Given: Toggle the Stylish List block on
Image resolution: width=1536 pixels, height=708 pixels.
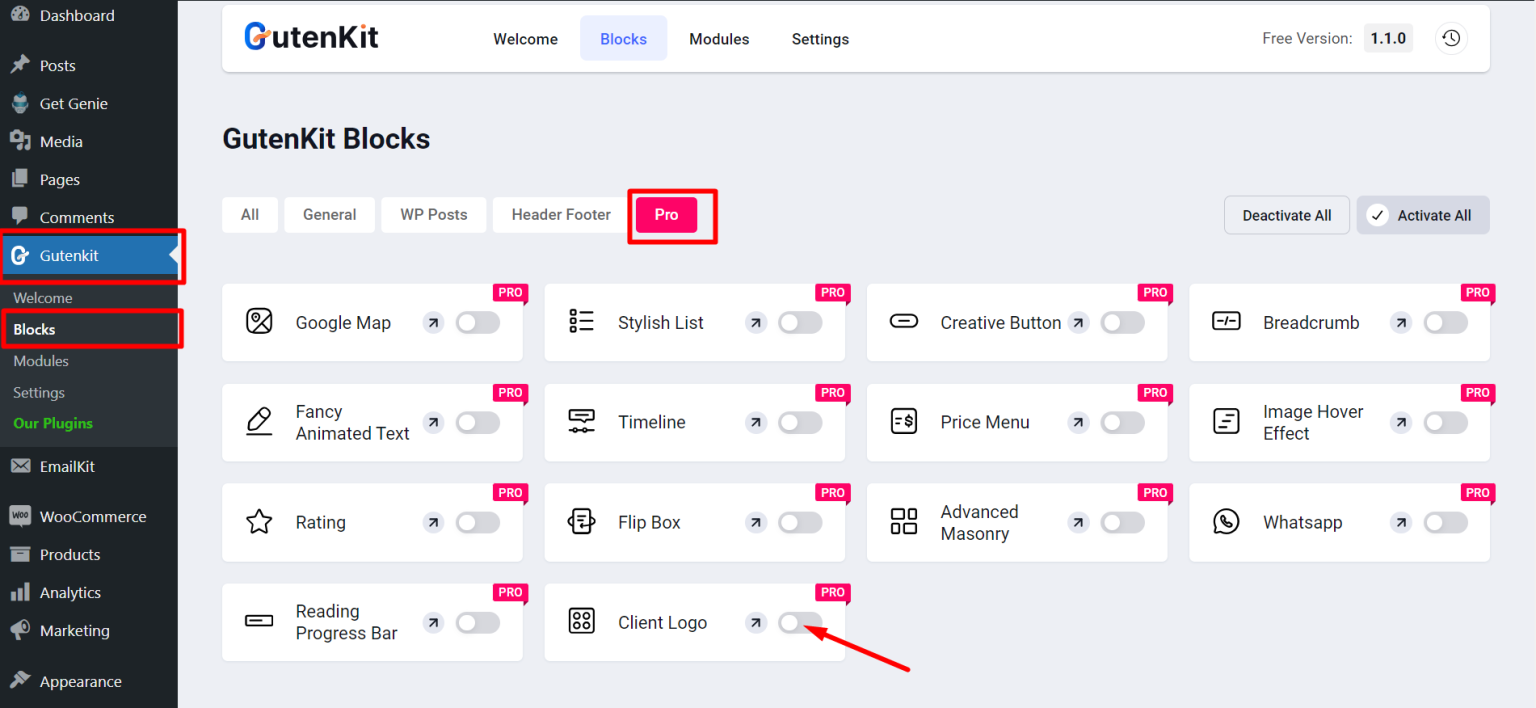Looking at the screenshot, I should click(800, 323).
